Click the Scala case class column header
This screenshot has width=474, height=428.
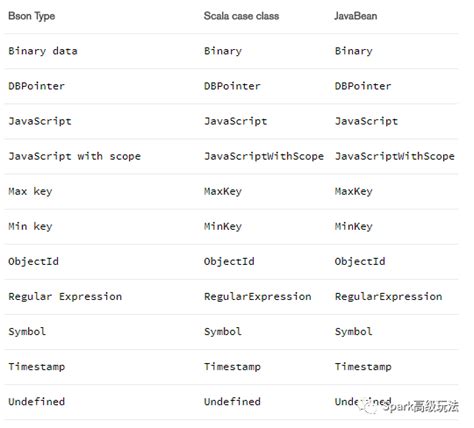[241, 16]
